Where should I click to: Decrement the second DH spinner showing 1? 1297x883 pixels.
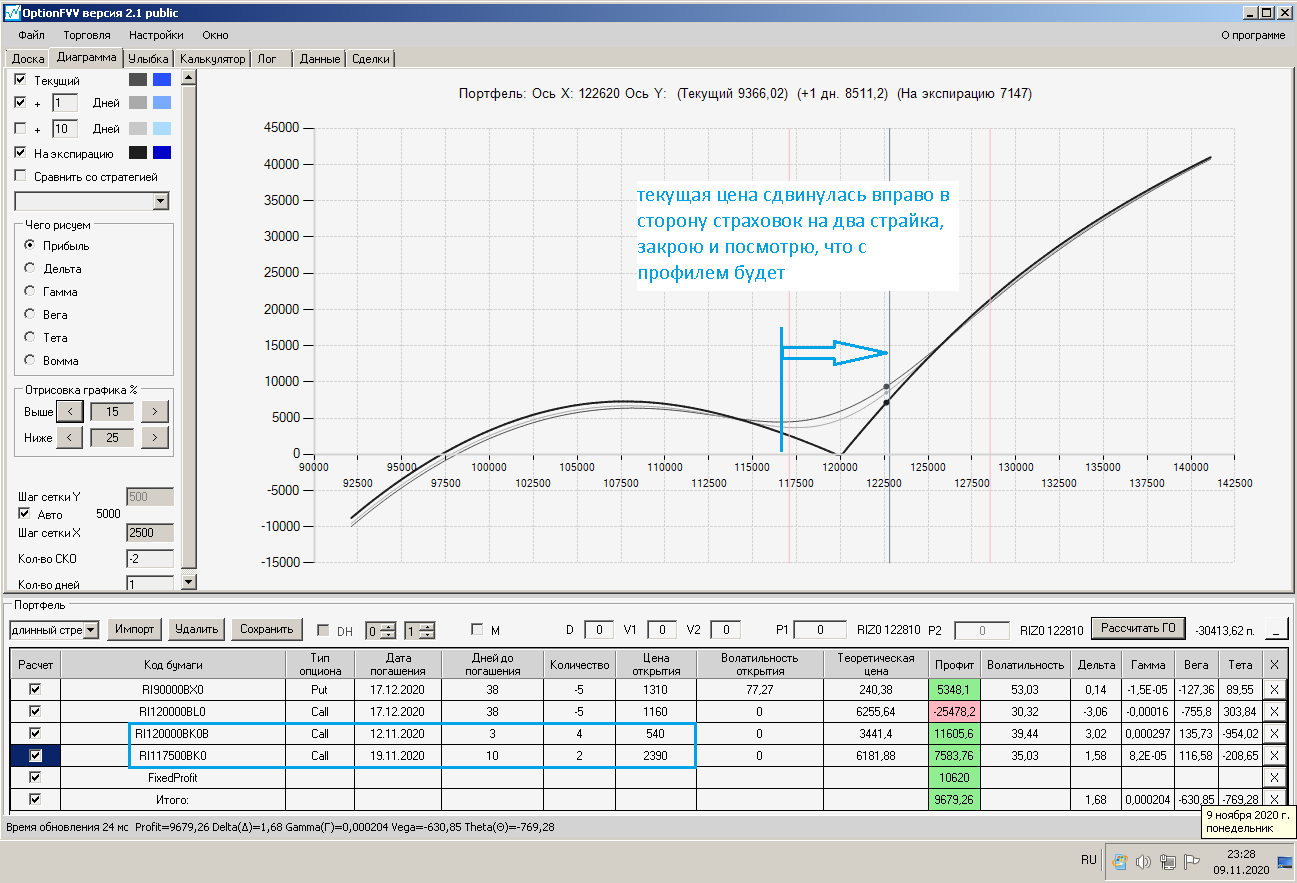428,634
